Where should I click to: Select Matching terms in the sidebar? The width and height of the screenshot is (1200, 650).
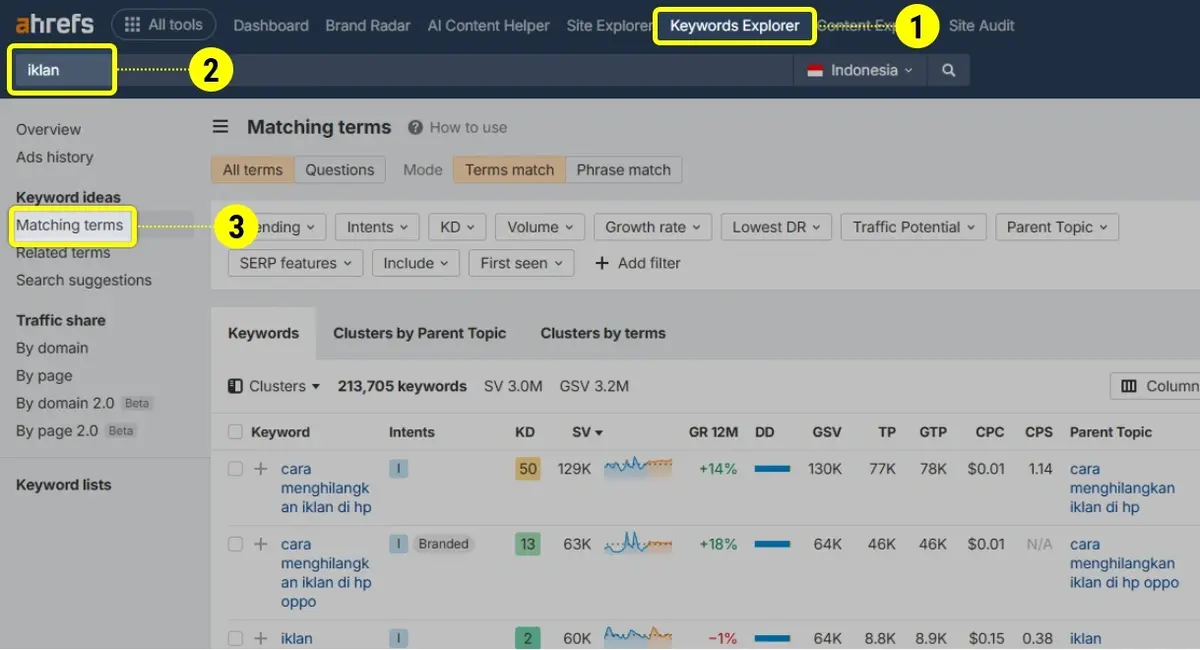pos(69,225)
